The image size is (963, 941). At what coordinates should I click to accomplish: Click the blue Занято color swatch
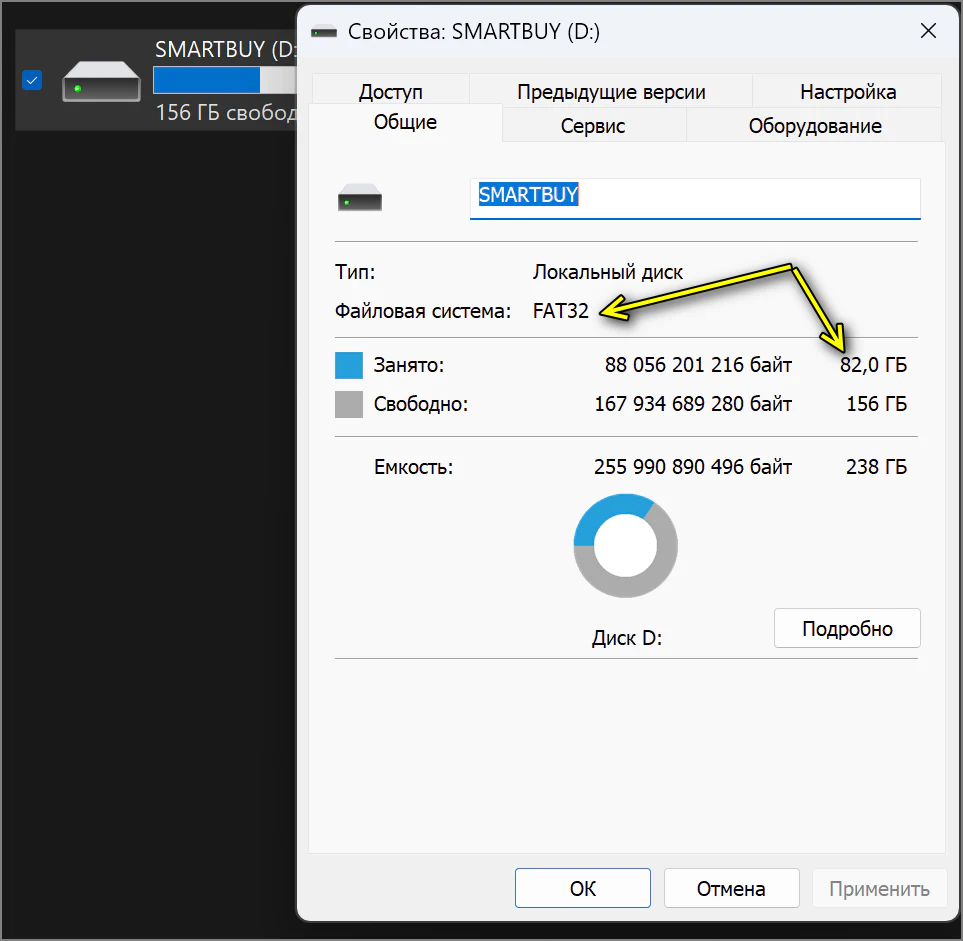click(349, 366)
